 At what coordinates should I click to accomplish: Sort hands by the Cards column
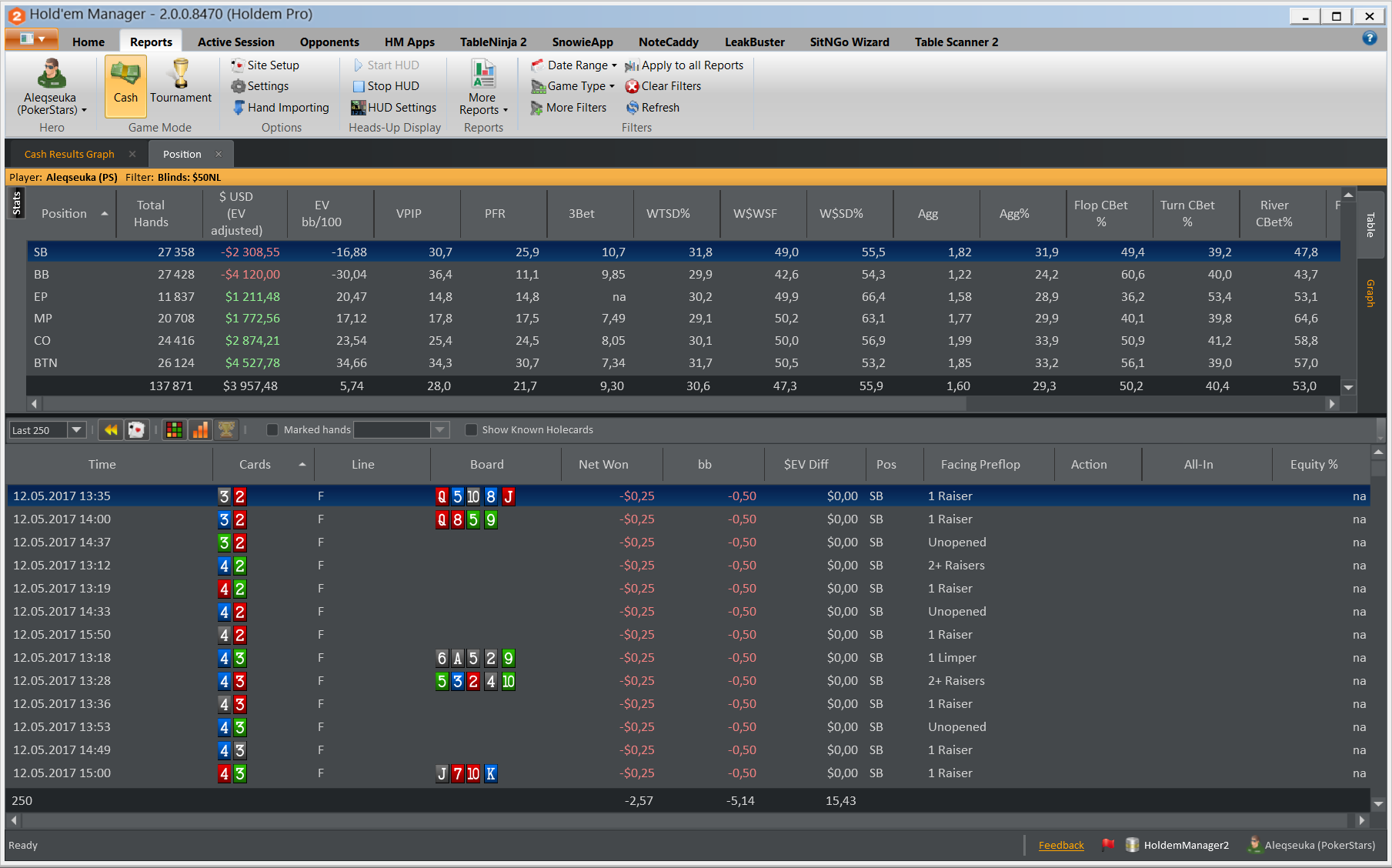263,465
